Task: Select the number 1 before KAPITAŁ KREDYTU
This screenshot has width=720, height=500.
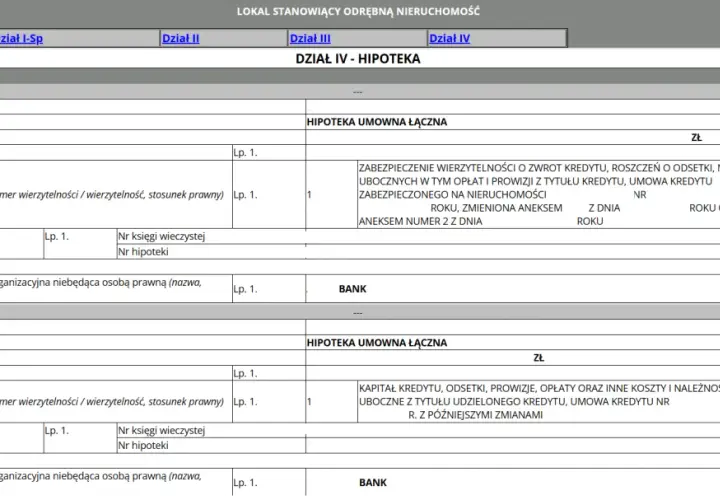Action: coord(309,402)
